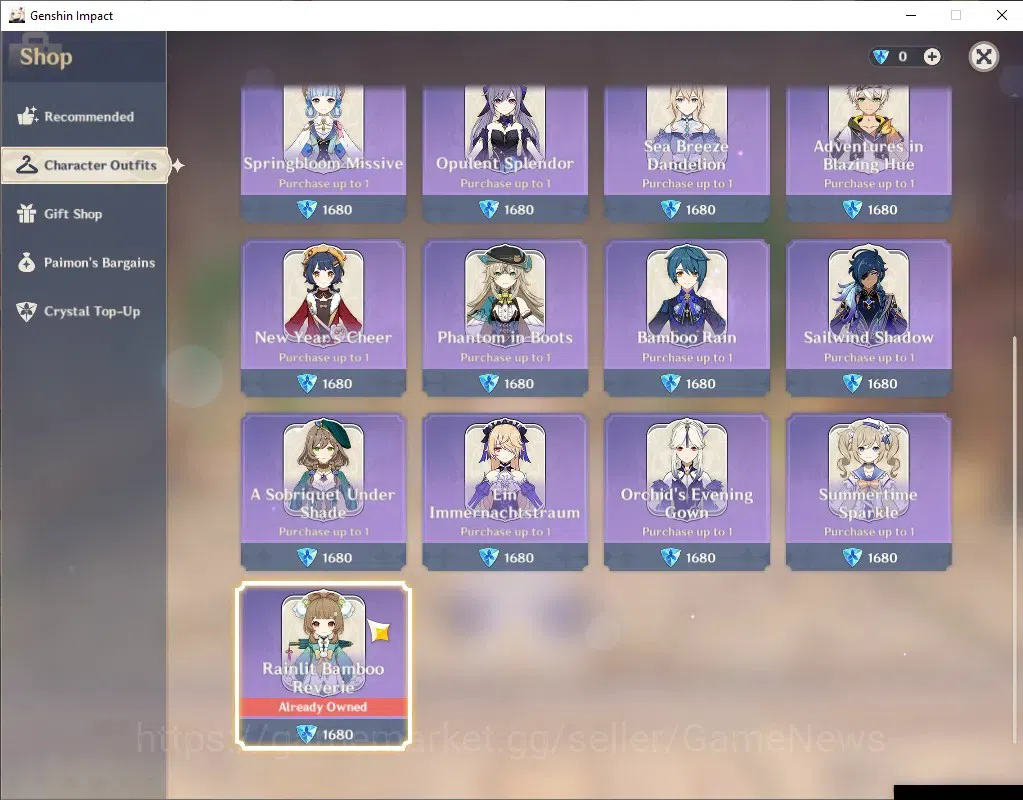Screen dimensions: 1023x800
Task: Click the gift box icon
Action: pyautogui.click(x=27, y=213)
